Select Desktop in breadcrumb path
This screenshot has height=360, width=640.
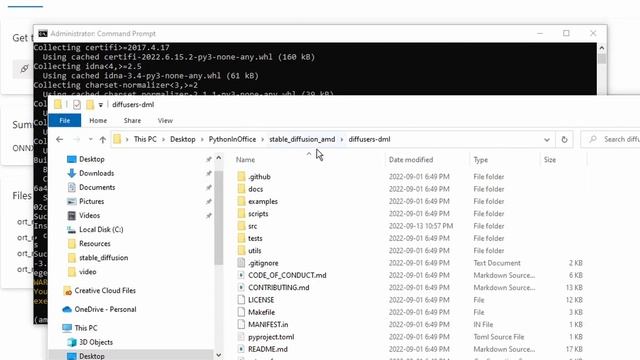coord(182,139)
